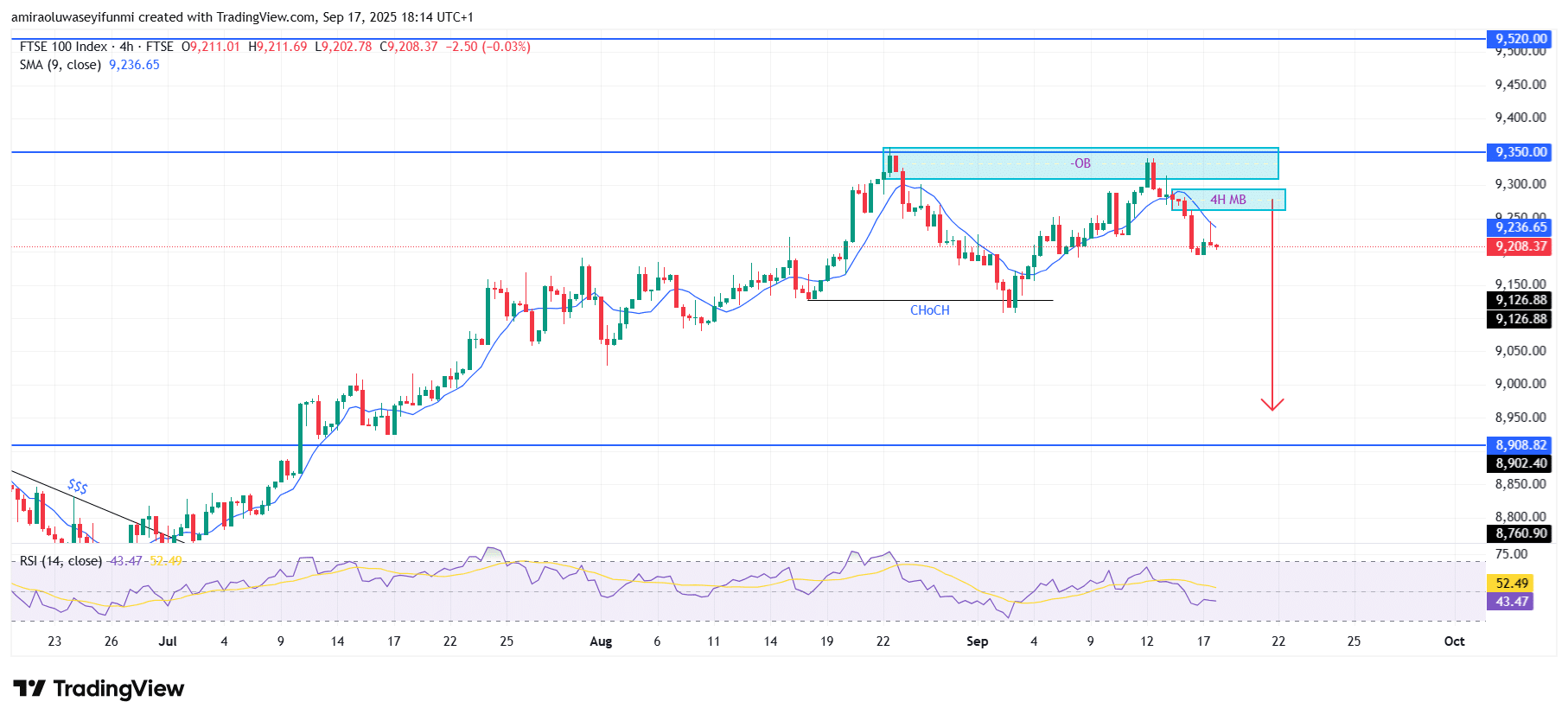Screen dimensions: 1568x721
Task: Click the Jul label on time axis
Action: pyautogui.click(x=168, y=641)
